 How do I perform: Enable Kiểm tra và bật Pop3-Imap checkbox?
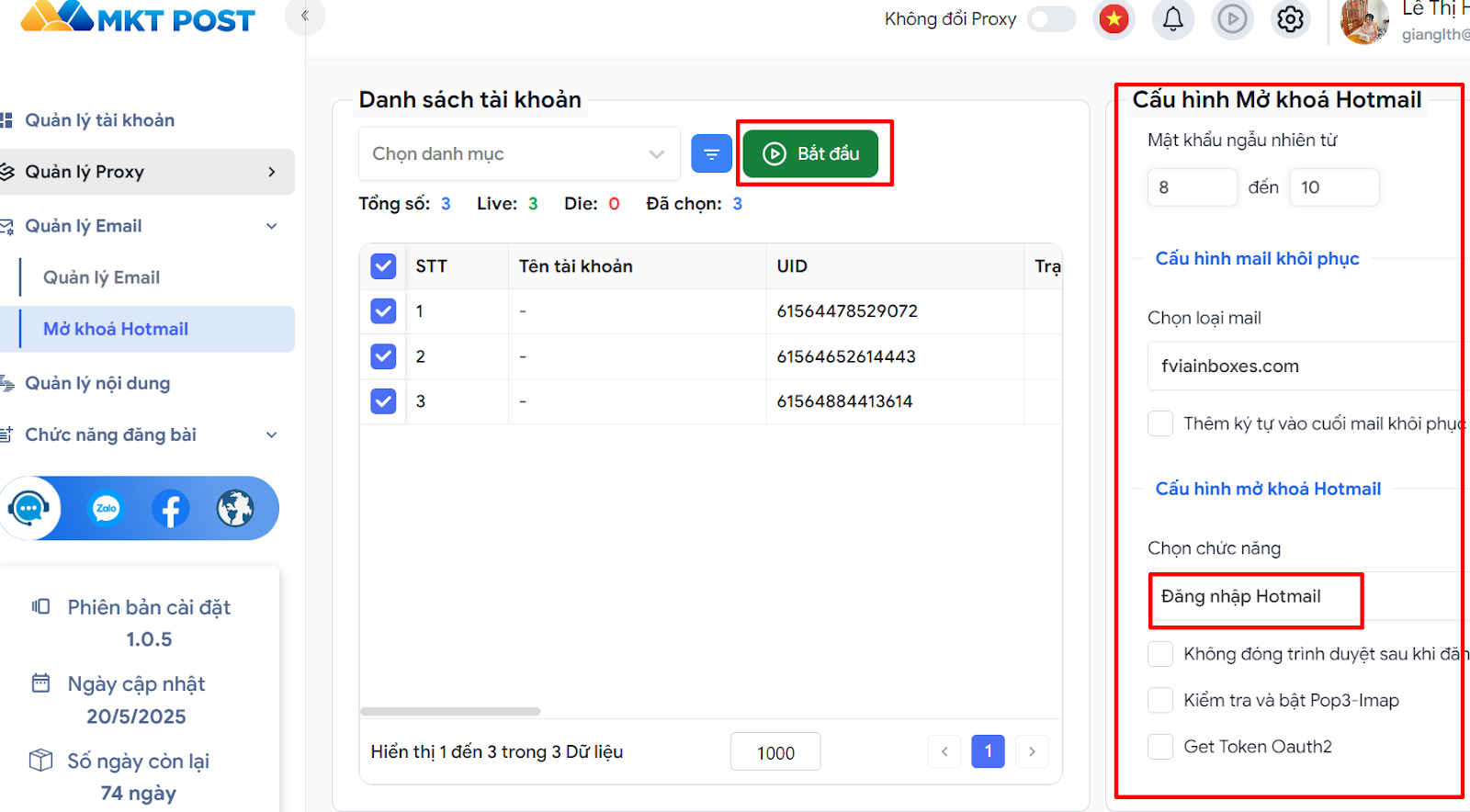tap(1160, 701)
